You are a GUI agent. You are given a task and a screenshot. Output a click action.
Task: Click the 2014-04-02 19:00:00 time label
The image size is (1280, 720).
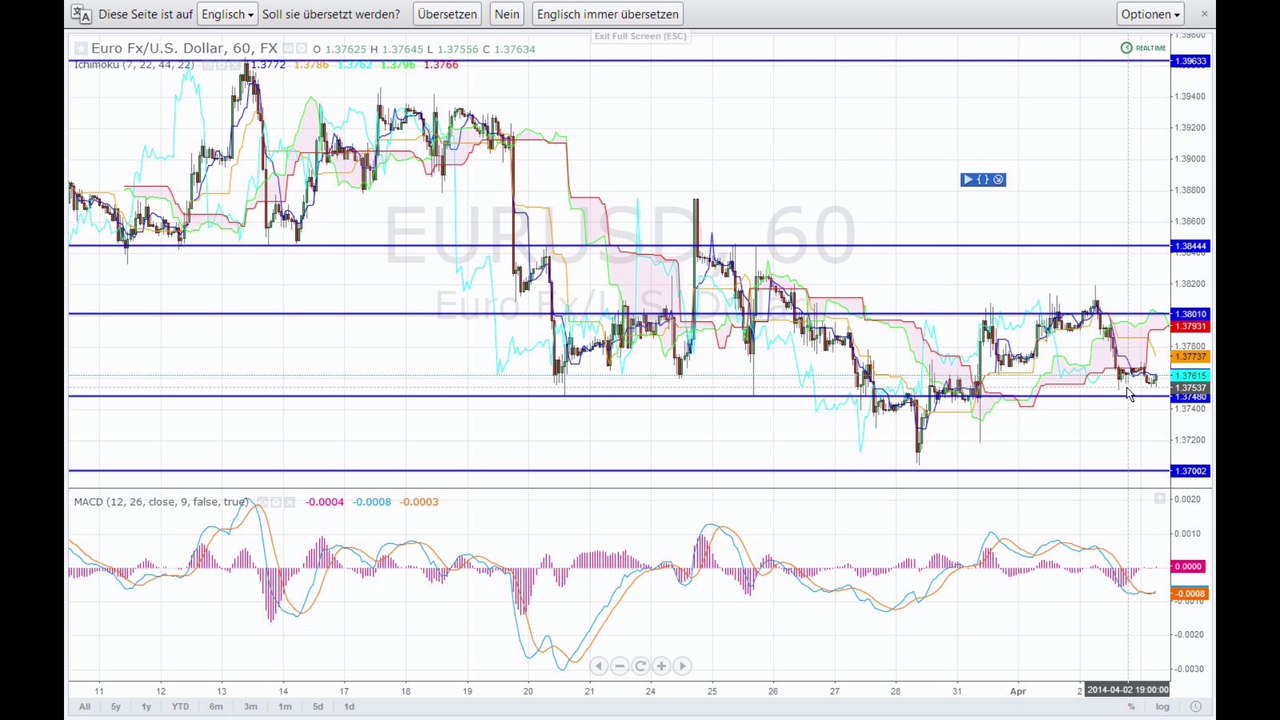1127,690
